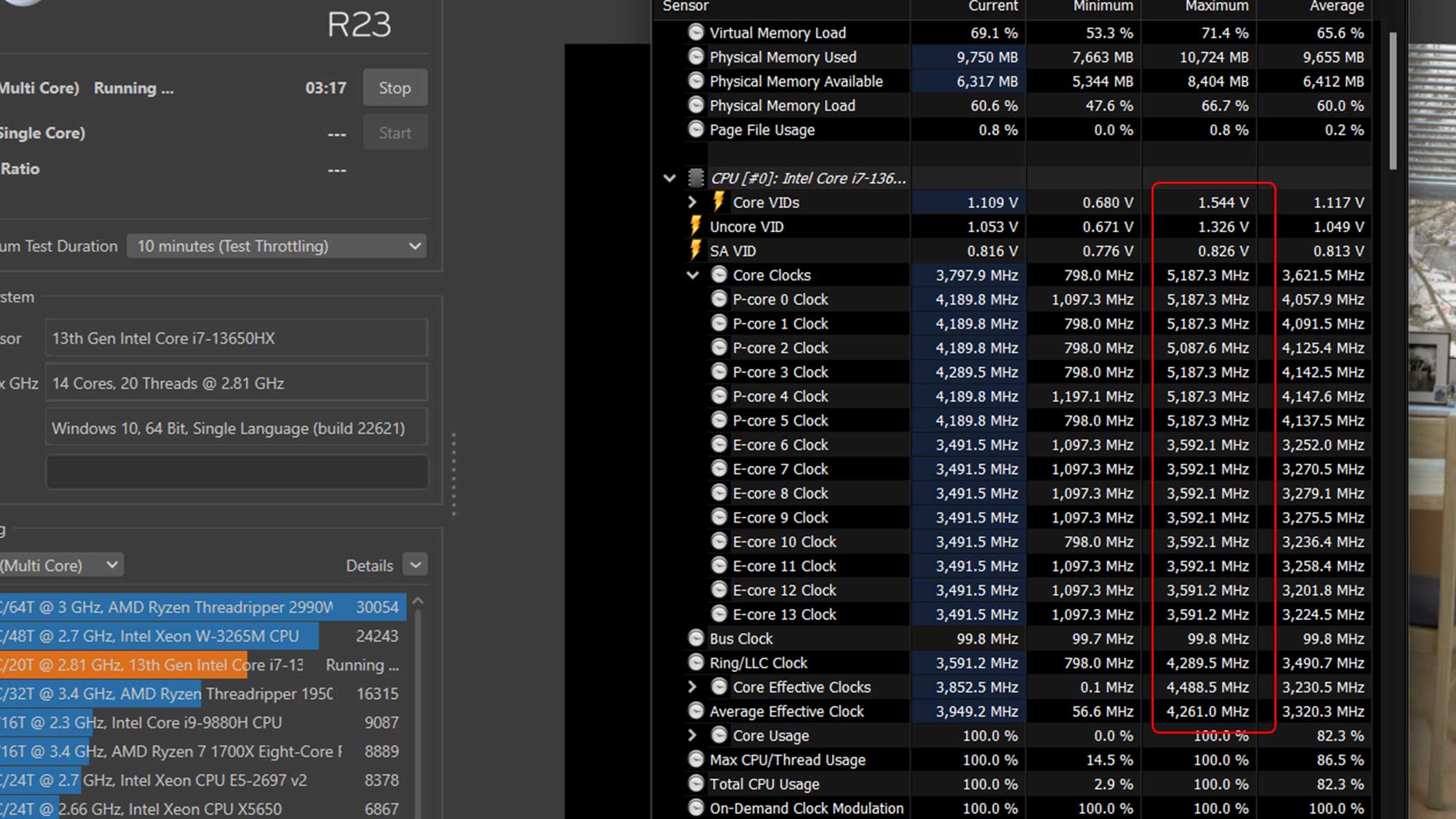Viewport: 1456px width, 819px height.
Task: Click the Virtual Memory Load sensor icon
Action: [695, 32]
